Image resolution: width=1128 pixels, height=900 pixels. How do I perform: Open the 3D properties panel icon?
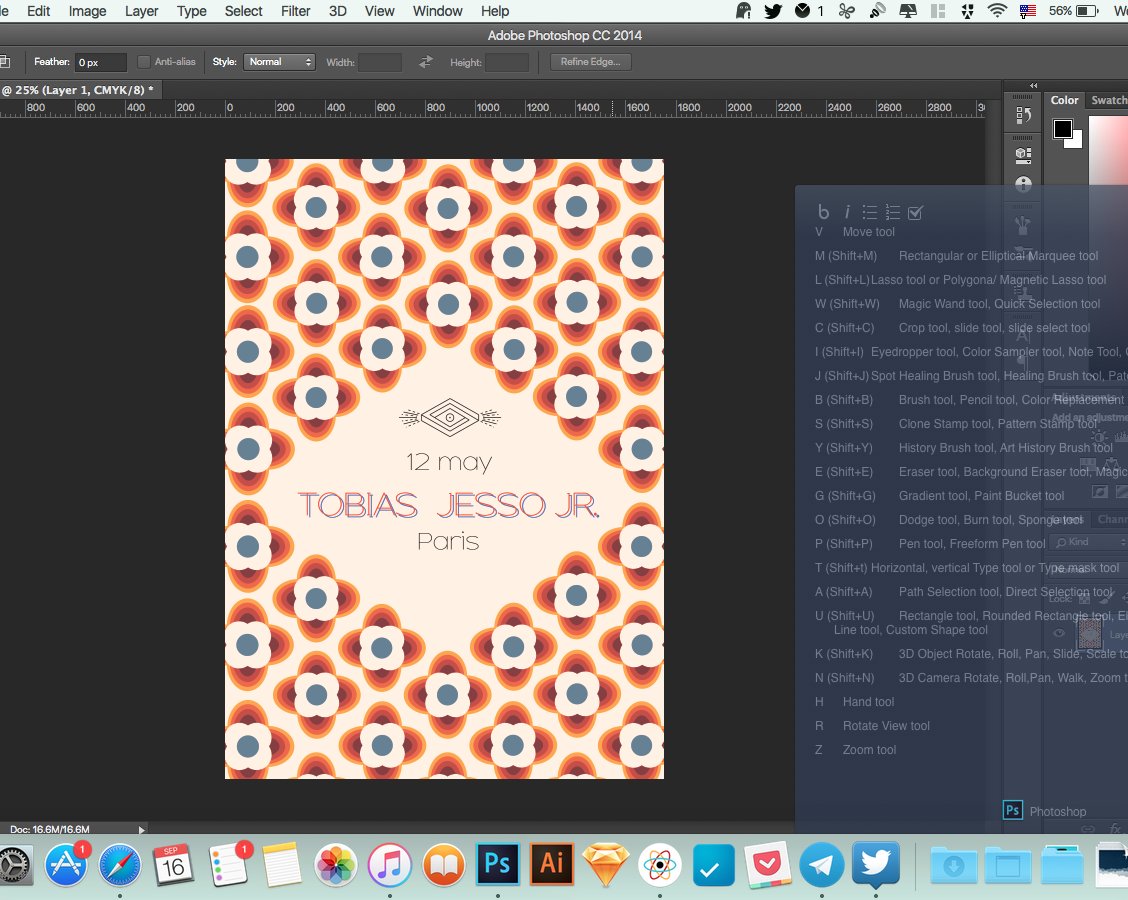coord(1023,155)
